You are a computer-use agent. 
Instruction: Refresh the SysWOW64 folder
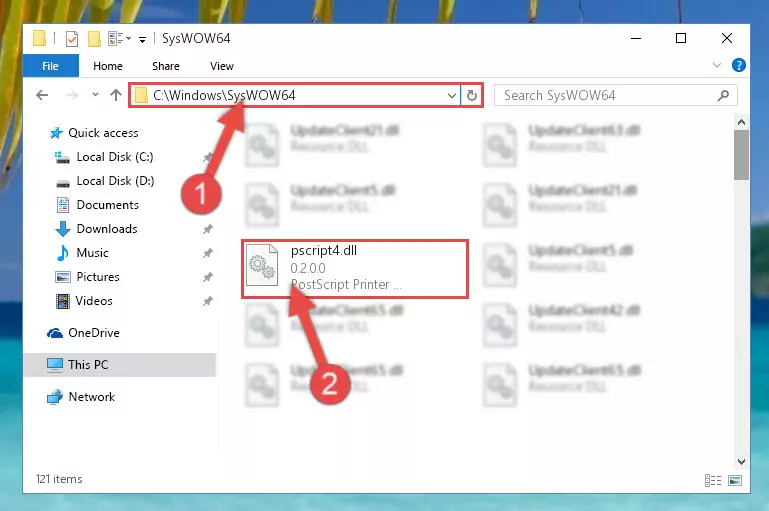pos(472,95)
